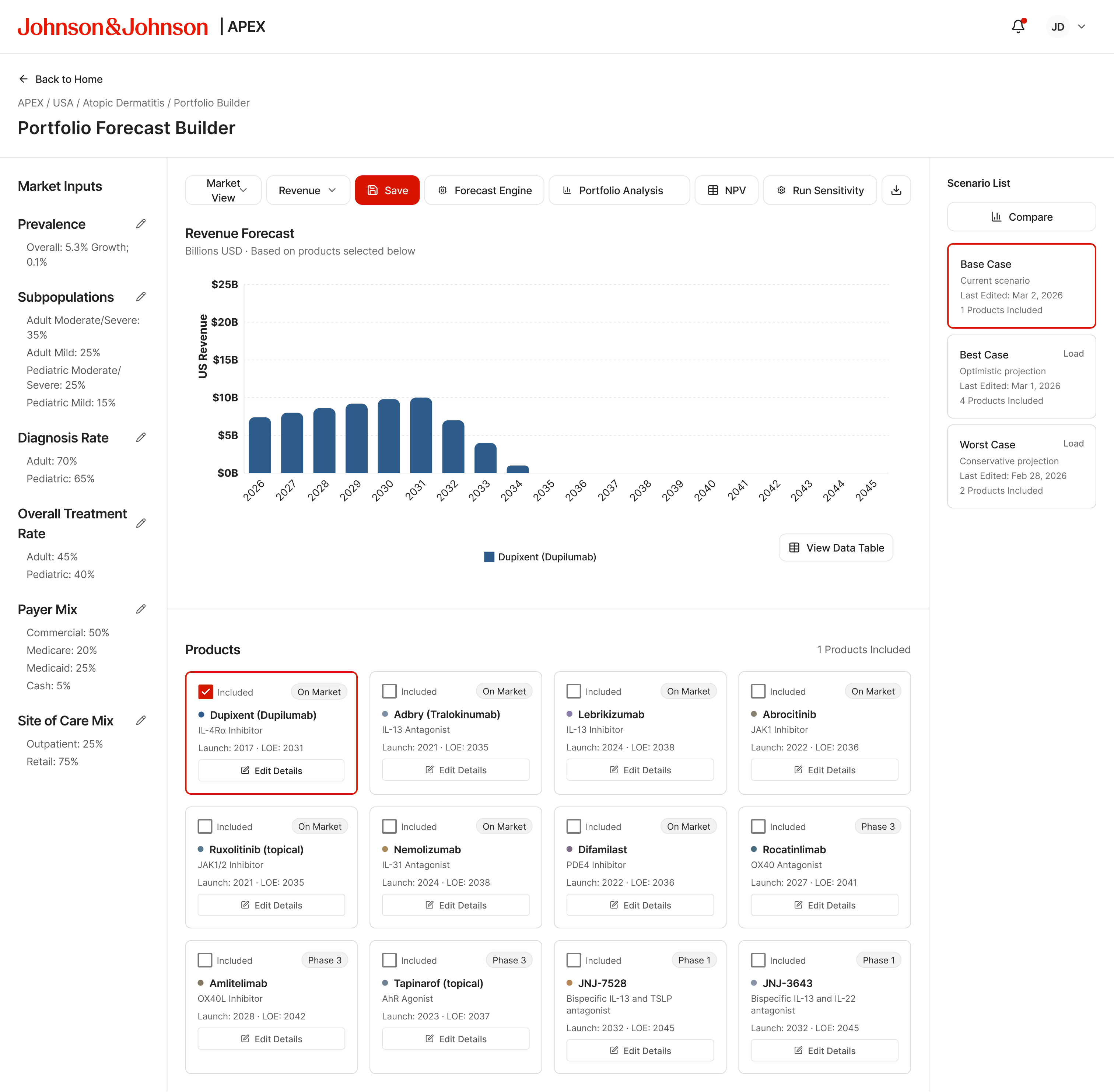Image resolution: width=1114 pixels, height=1092 pixels.
Task: Check Included for Amlitelimab
Action: tap(205, 960)
